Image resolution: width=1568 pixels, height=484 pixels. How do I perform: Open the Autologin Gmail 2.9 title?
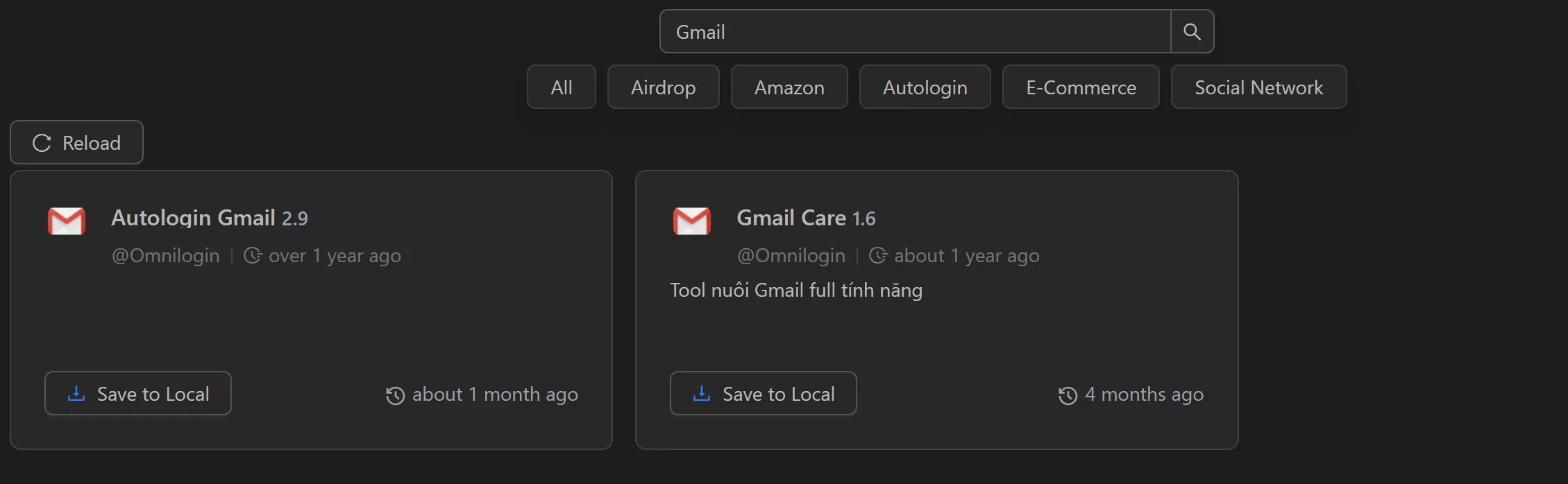pyautogui.click(x=209, y=218)
